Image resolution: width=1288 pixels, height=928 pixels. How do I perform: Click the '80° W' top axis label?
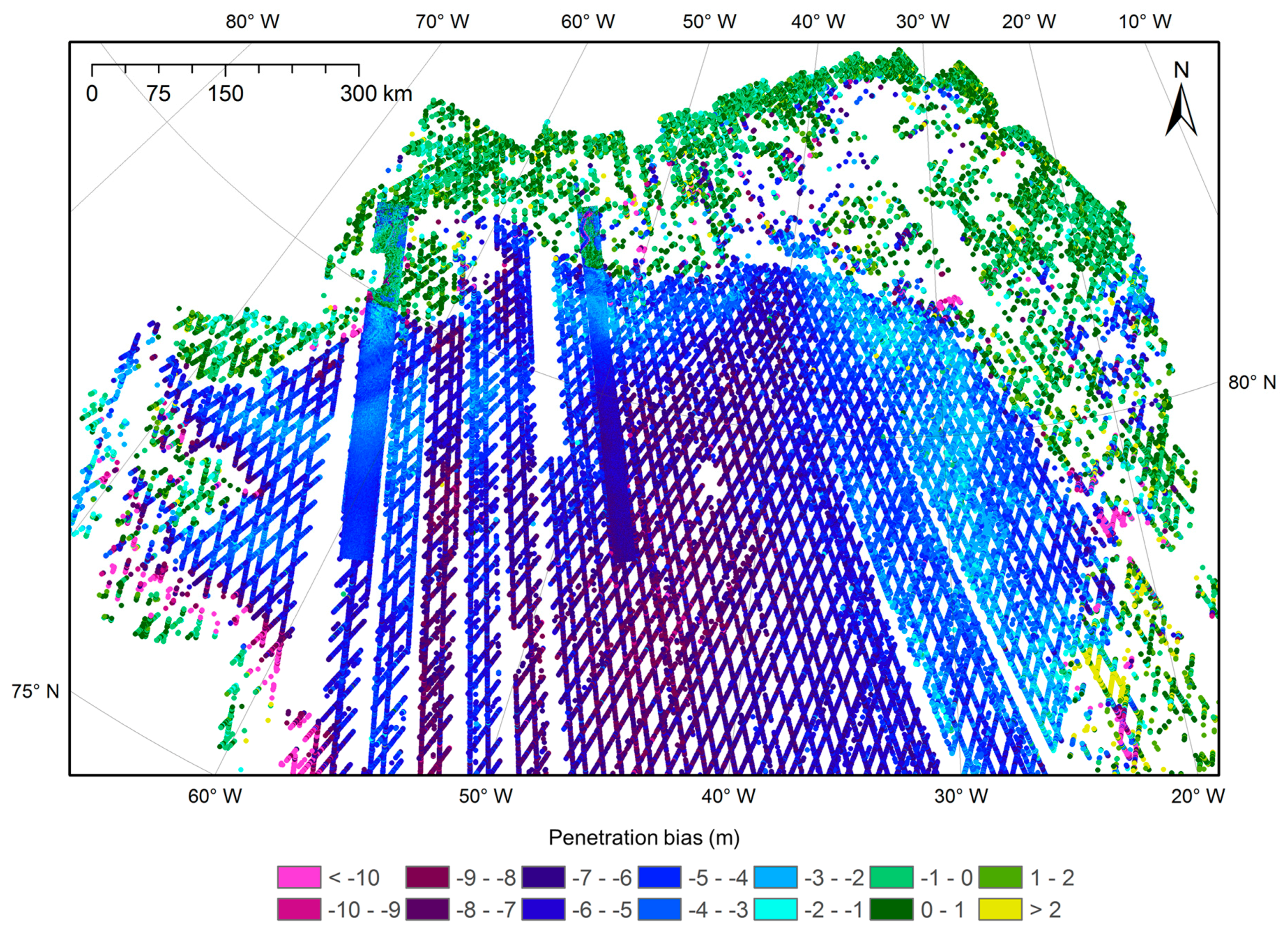pos(253,21)
